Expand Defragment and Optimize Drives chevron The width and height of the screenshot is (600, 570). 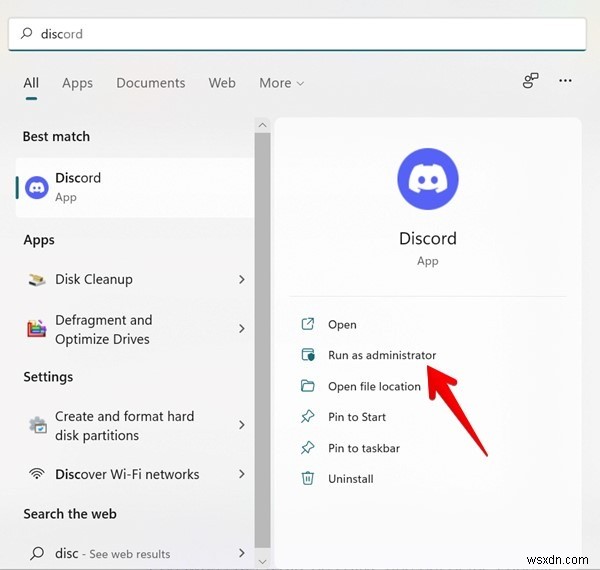pos(242,329)
